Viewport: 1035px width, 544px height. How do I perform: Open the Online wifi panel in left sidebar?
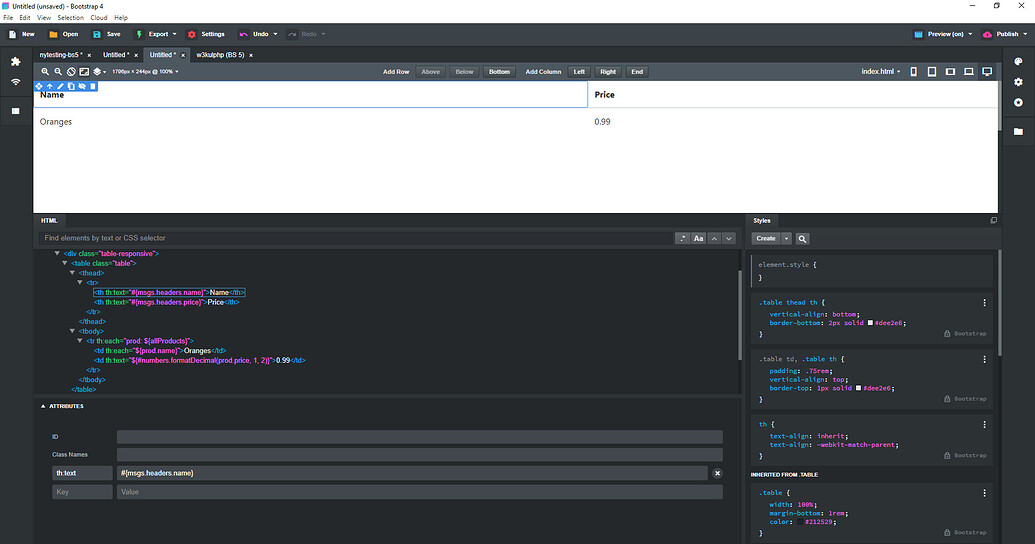click(16, 83)
